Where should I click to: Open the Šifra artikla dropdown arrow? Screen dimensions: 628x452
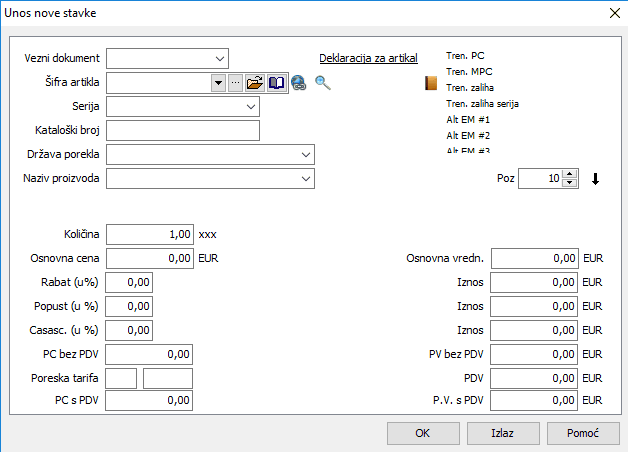pos(218,83)
